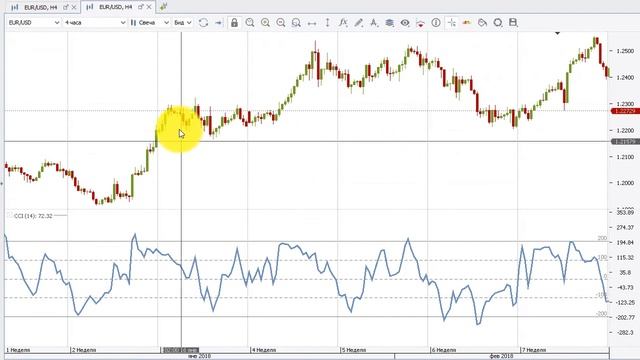The width and height of the screenshot is (640, 360).
Task: Switch to the first EUR/USD, H4 tab
Action: (x=40, y=7)
